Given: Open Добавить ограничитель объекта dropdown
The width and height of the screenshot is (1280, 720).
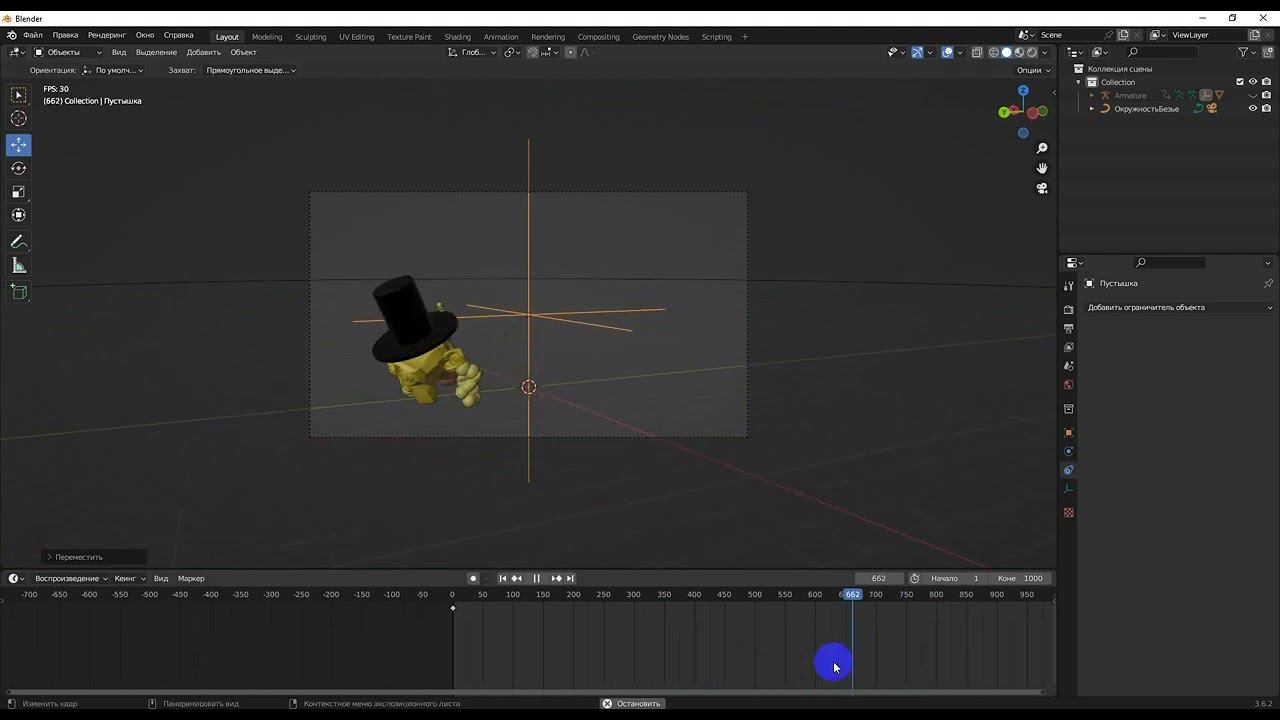Looking at the screenshot, I should point(1179,307).
